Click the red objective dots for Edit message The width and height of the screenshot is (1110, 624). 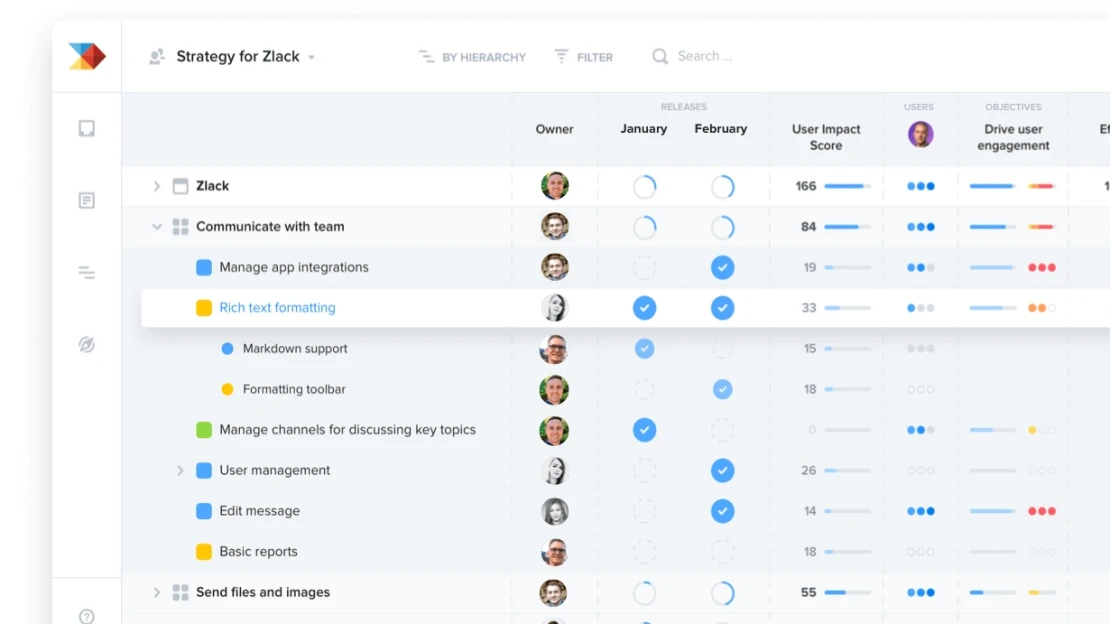[x=1041, y=511]
